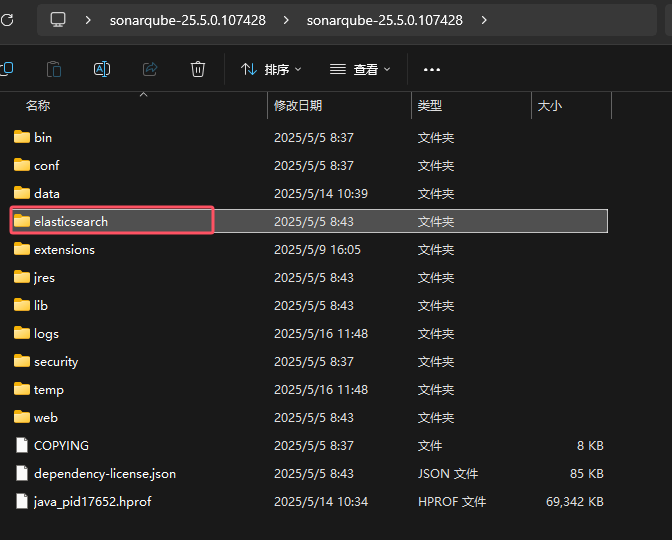Open the 查看 view dropdown
The width and height of the screenshot is (672, 540).
tap(360, 69)
